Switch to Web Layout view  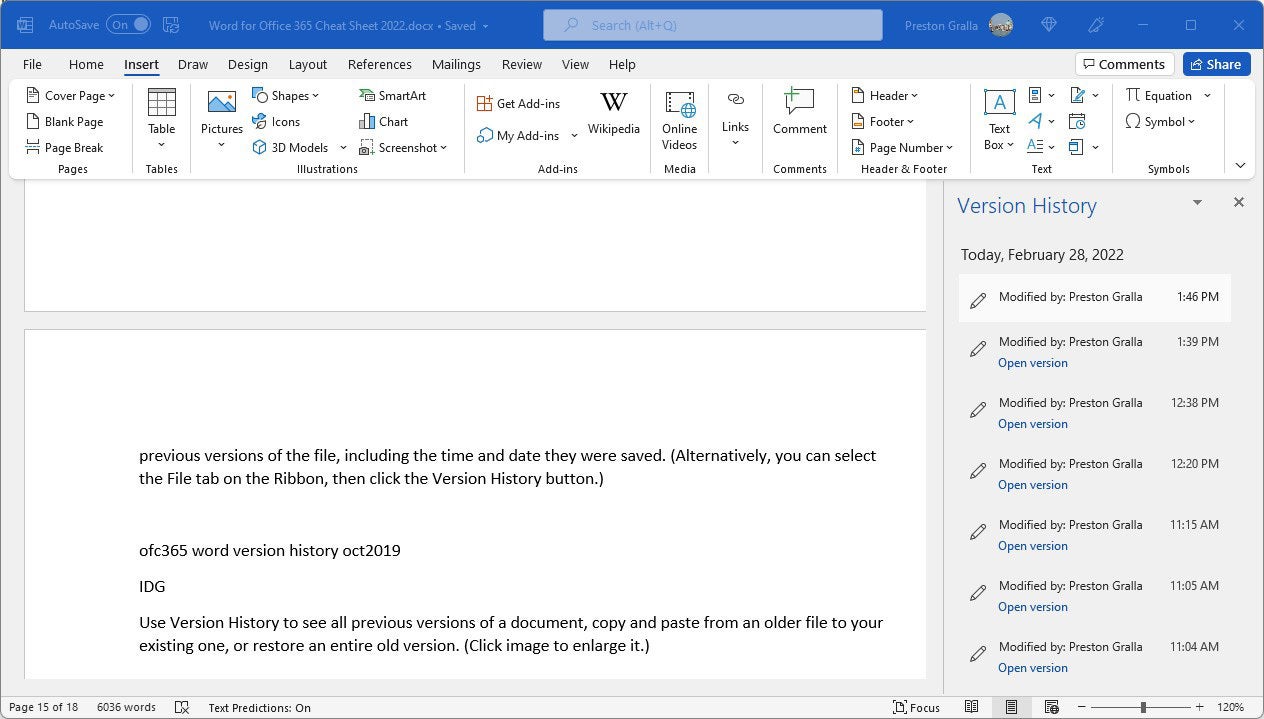1052,707
